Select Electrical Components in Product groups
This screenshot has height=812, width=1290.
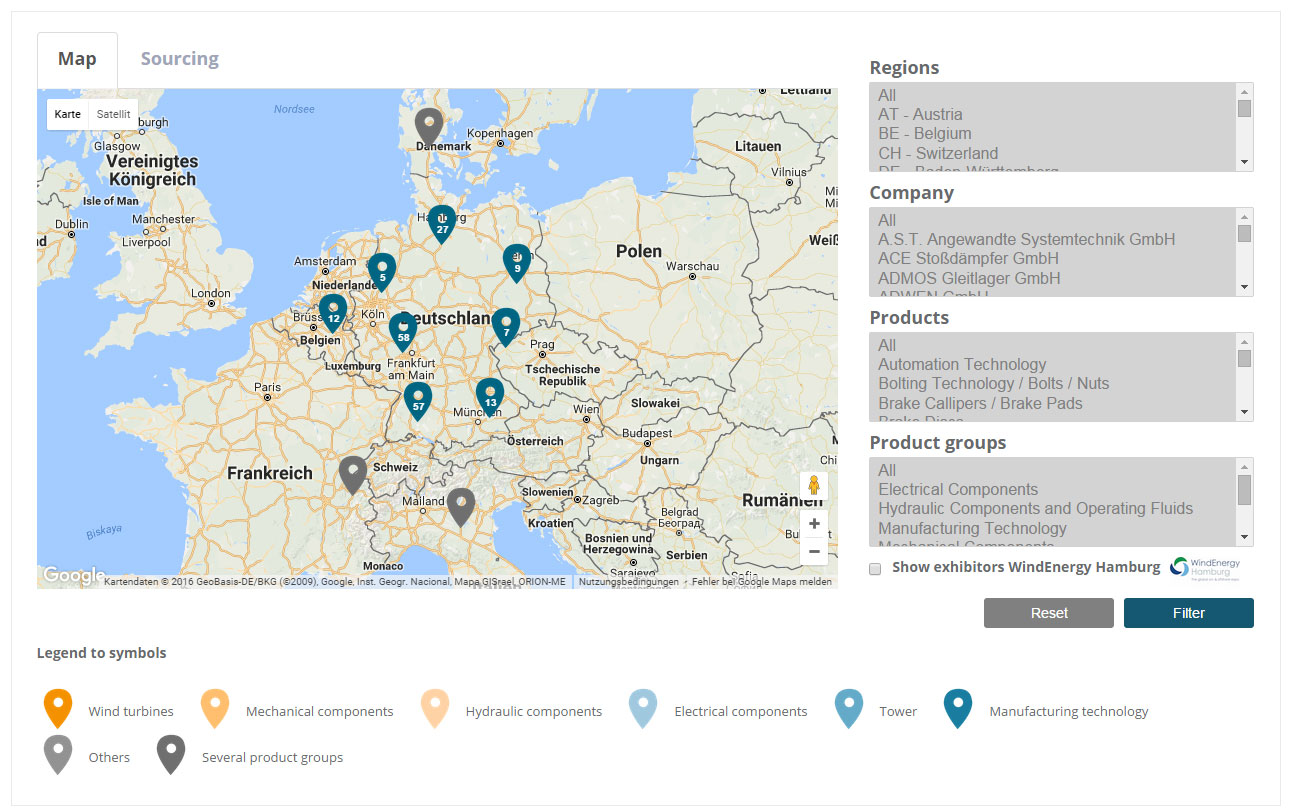(x=1053, y=490)
